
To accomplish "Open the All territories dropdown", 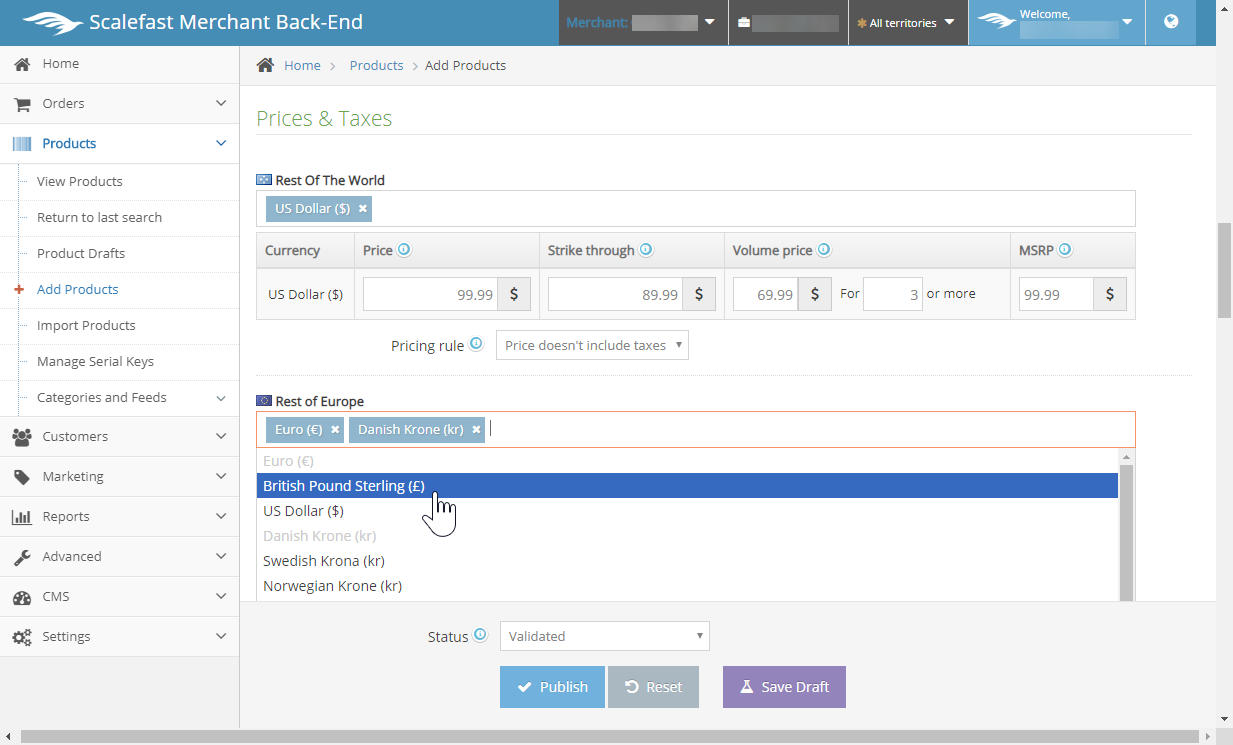I will click(907, 22).
